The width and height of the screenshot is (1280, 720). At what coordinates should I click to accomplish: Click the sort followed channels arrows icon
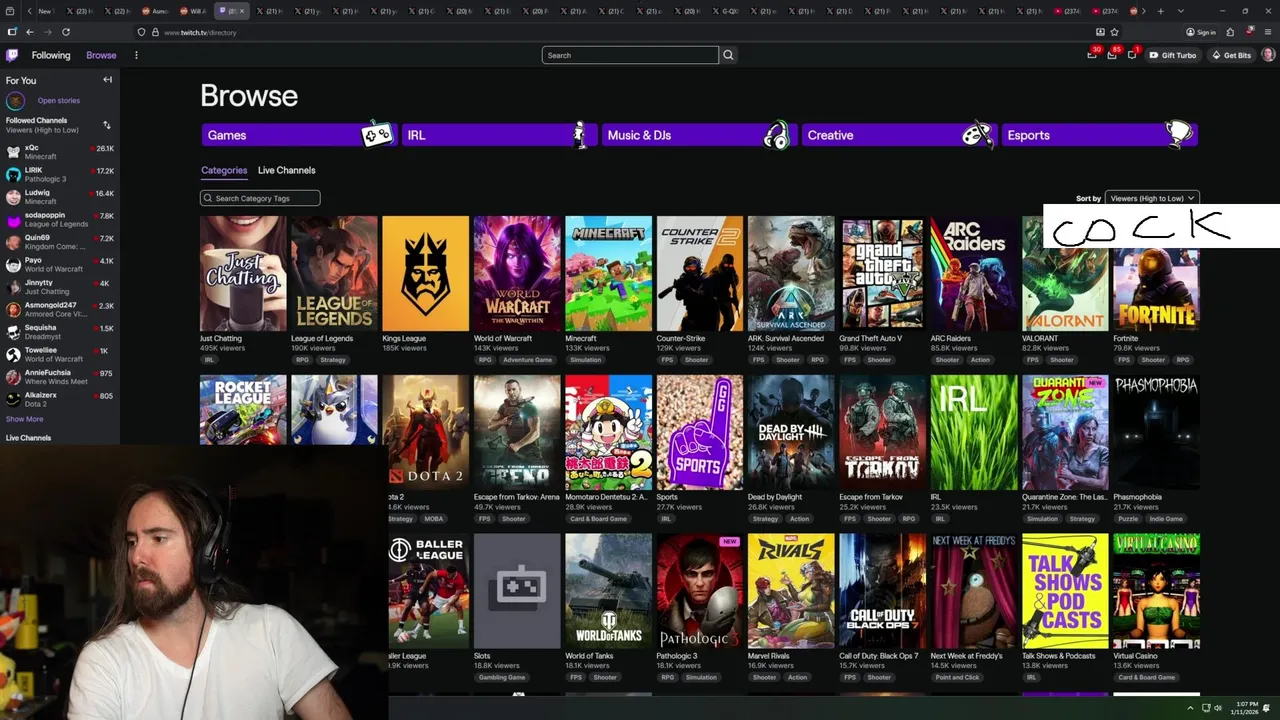pos(107,125)
